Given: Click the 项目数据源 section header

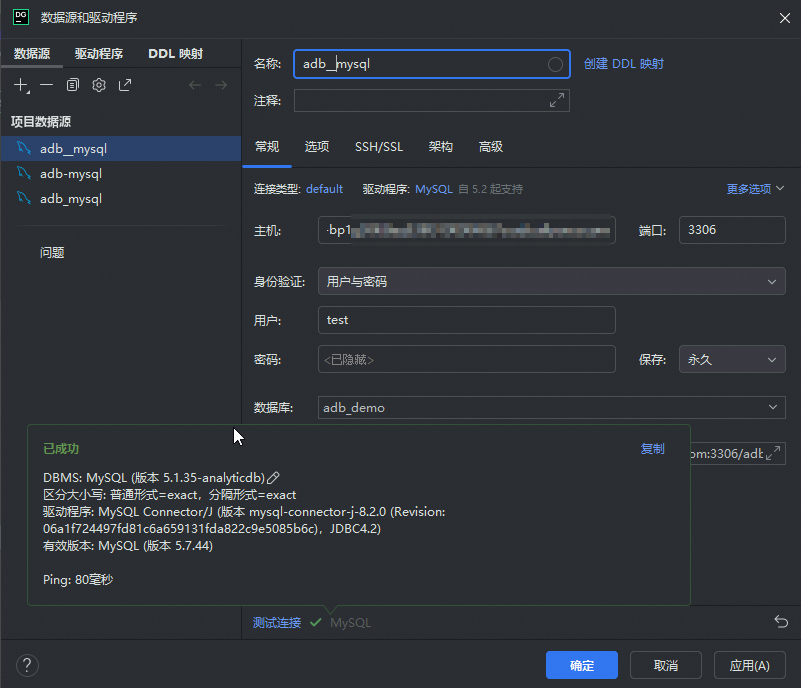Looking at the screenshot, I should [41, 122].
